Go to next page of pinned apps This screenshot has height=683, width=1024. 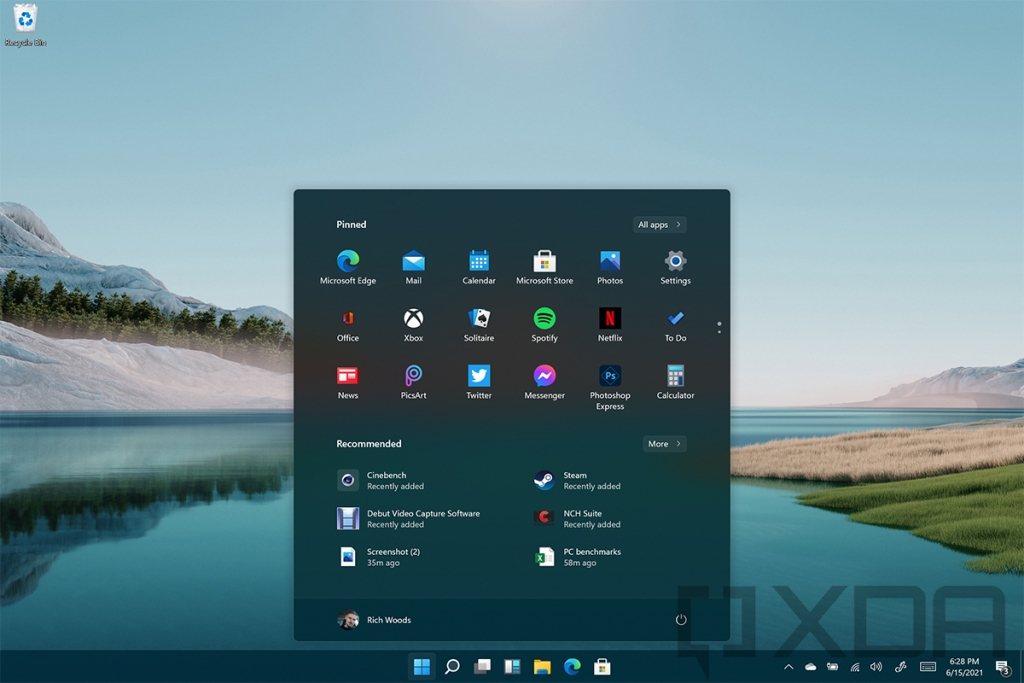(x=719, y=331)
